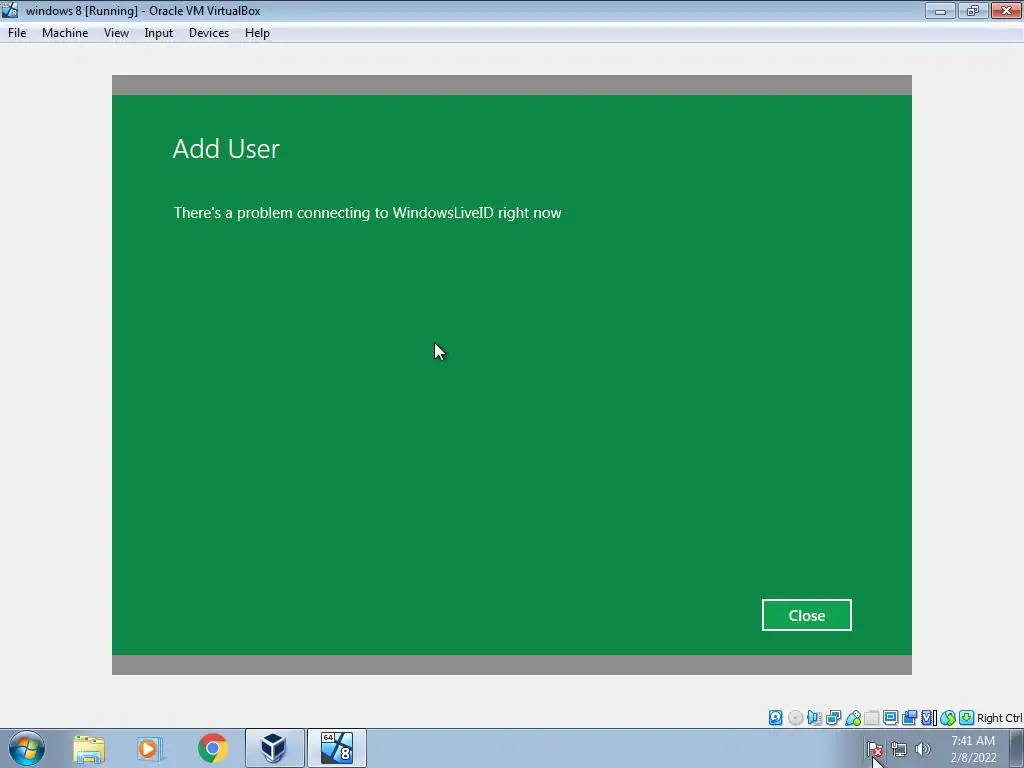Open the Devices menu
Screen dimensions: 1024x768
tap(209, 33)
